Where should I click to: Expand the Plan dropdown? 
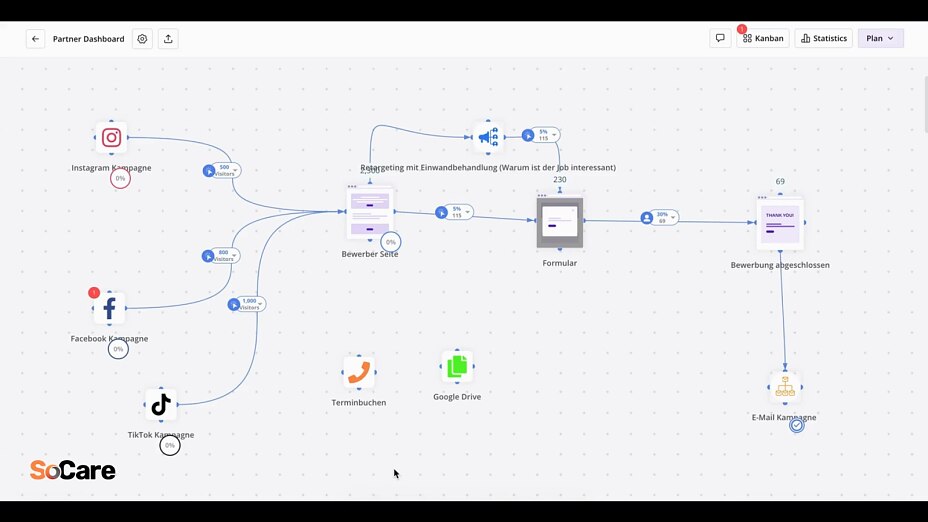pos(880,38)
